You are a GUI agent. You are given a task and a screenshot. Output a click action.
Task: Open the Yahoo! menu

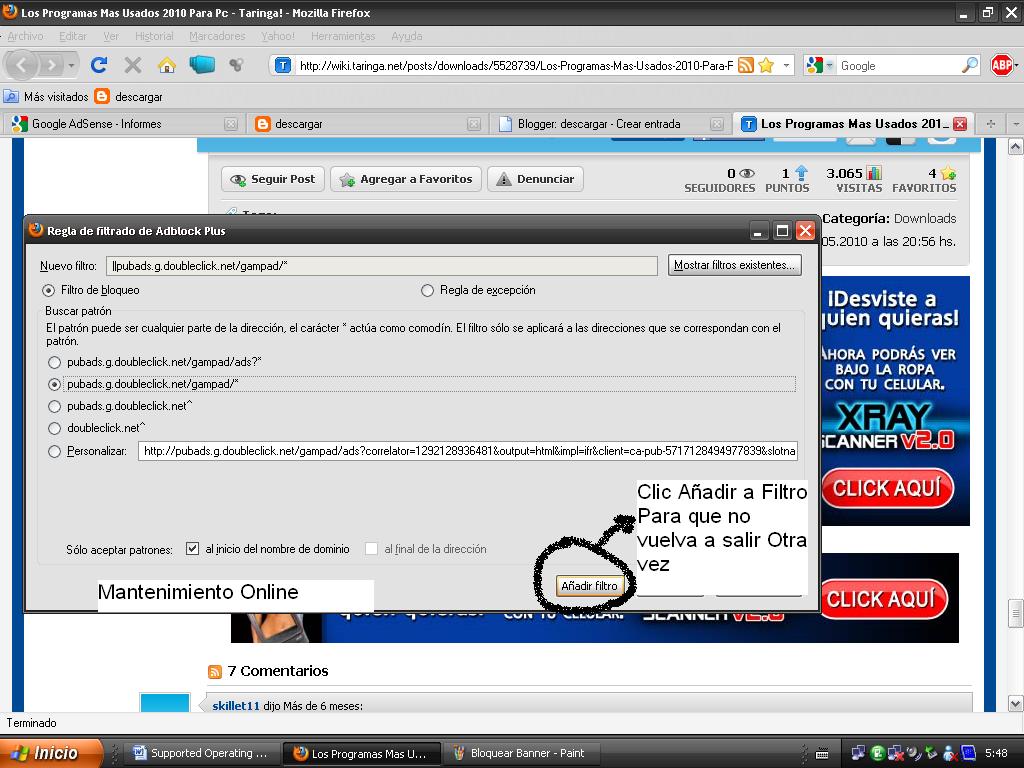coord(278,37)
